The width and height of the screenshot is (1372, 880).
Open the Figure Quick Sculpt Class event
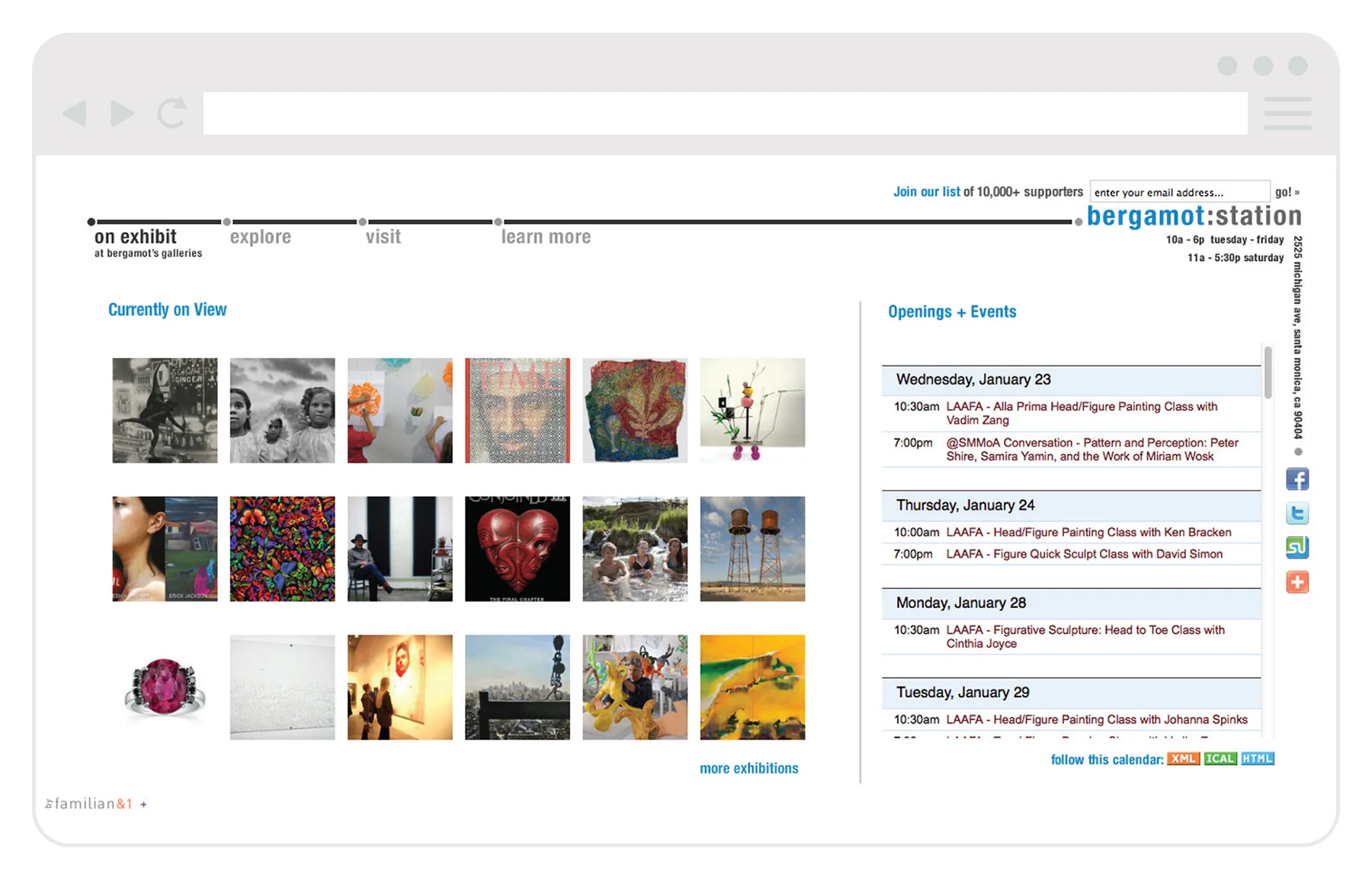click(1084, 554)
